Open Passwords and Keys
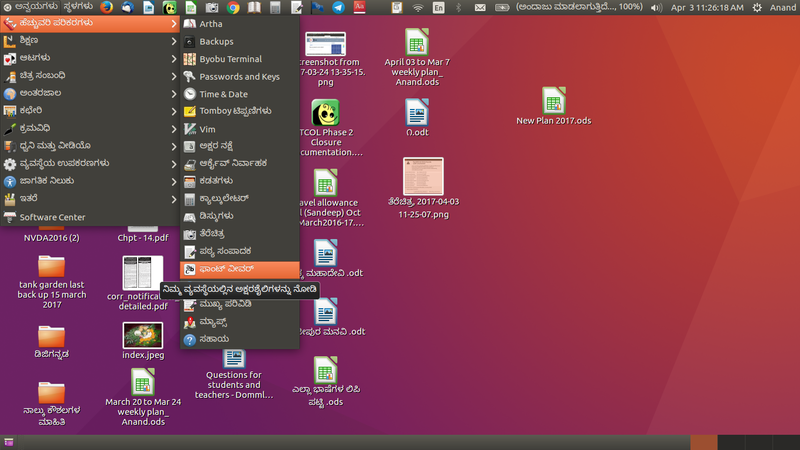This screenshot has height=450, width=800. [x=240, y=77]
